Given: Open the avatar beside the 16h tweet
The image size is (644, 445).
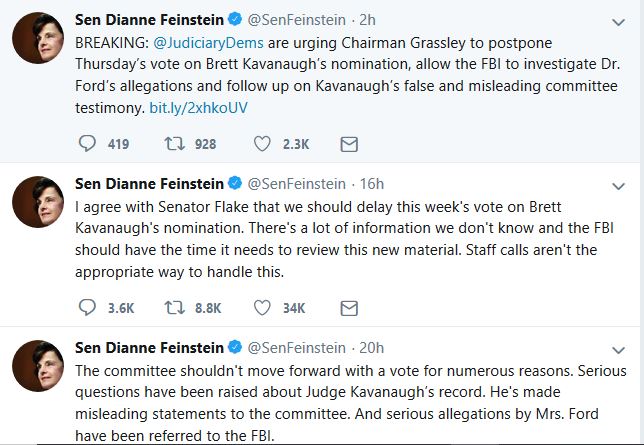Looking at the screenshot, I should [x=39, y=203].
